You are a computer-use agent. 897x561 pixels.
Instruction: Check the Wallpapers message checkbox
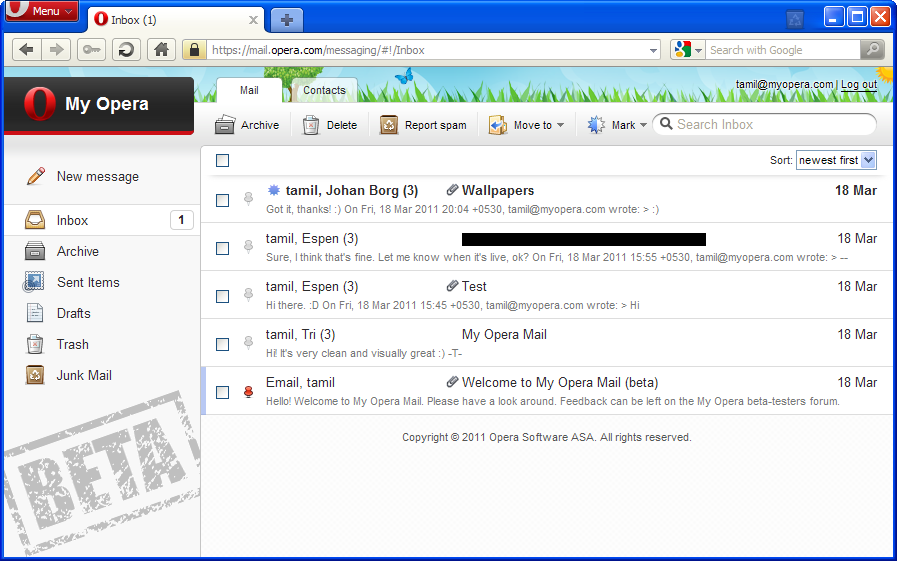tap(223, 200)
